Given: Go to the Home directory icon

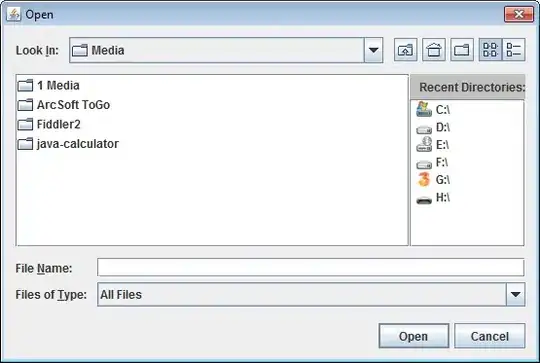Looking at the screenshot, I should point(434,50).
